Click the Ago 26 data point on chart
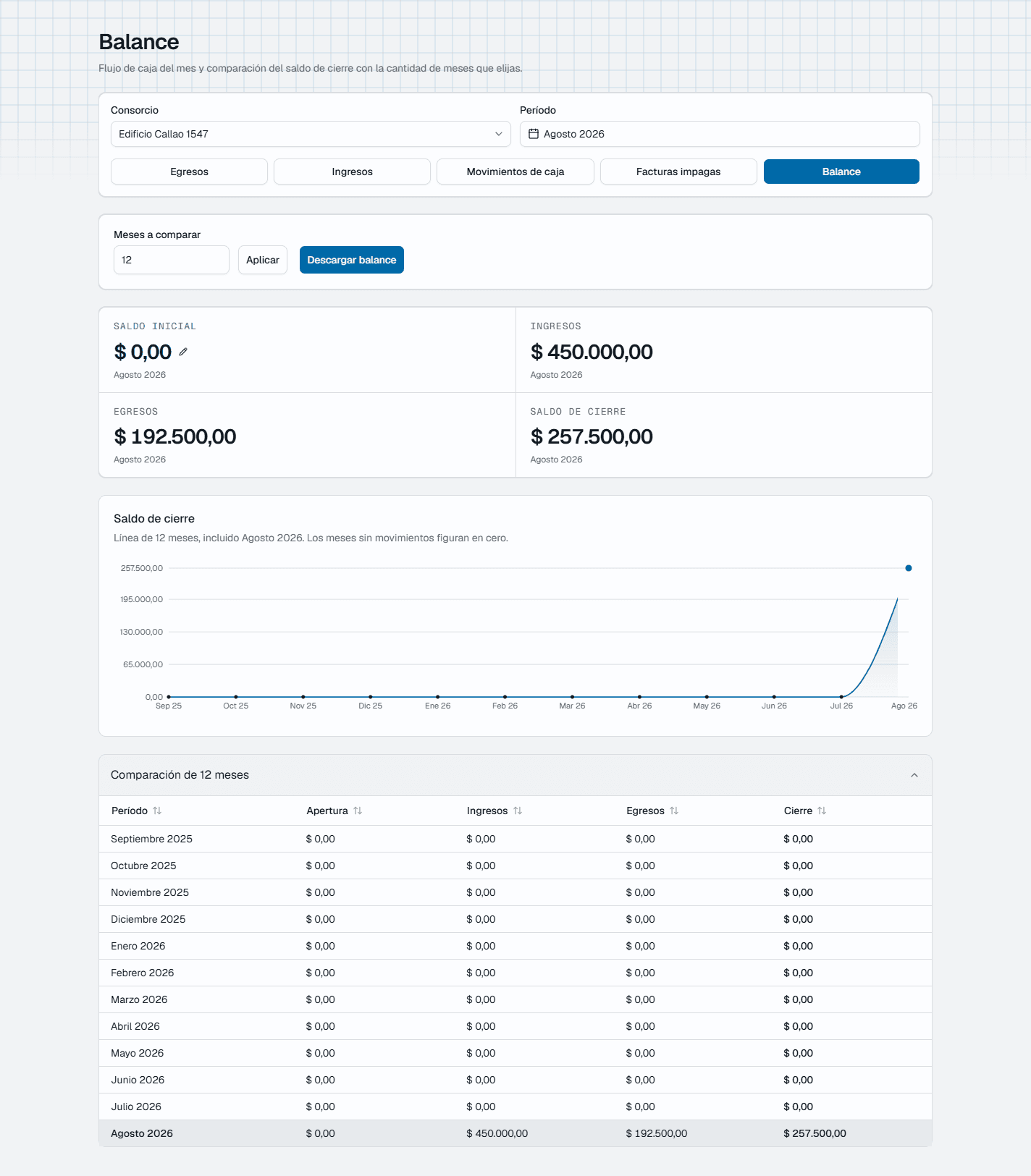The height and width of the screenshot is (1176, 1031). pyautogui.click(x=909, y=568)
